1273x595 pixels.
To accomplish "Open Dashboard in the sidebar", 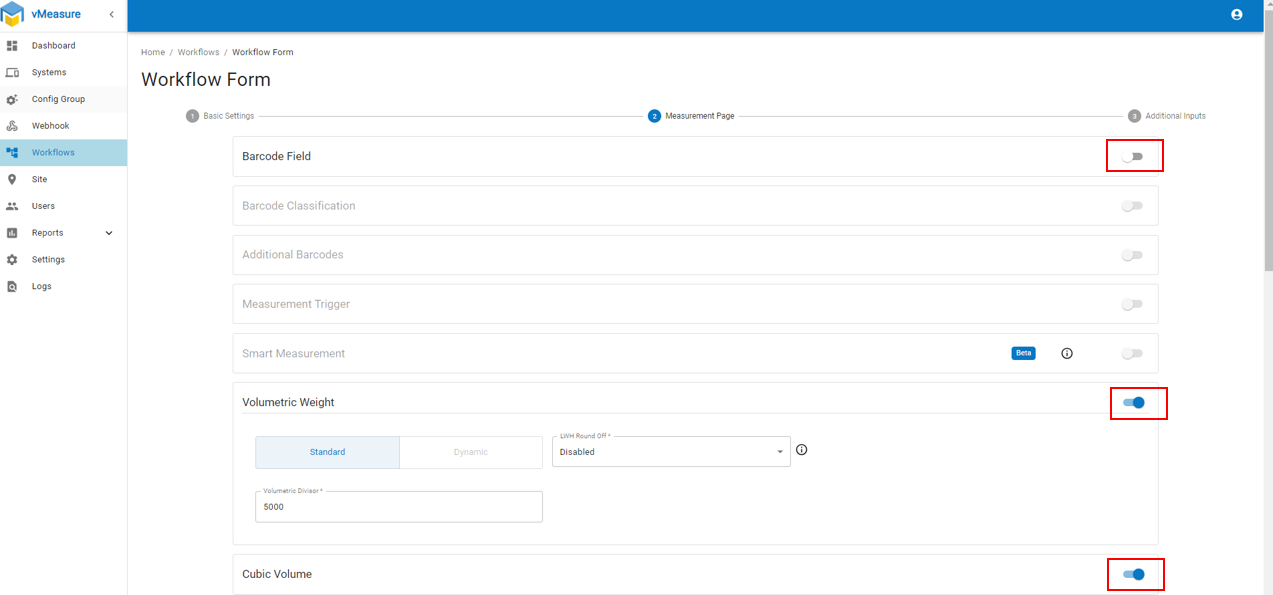I will pos(63,46).
